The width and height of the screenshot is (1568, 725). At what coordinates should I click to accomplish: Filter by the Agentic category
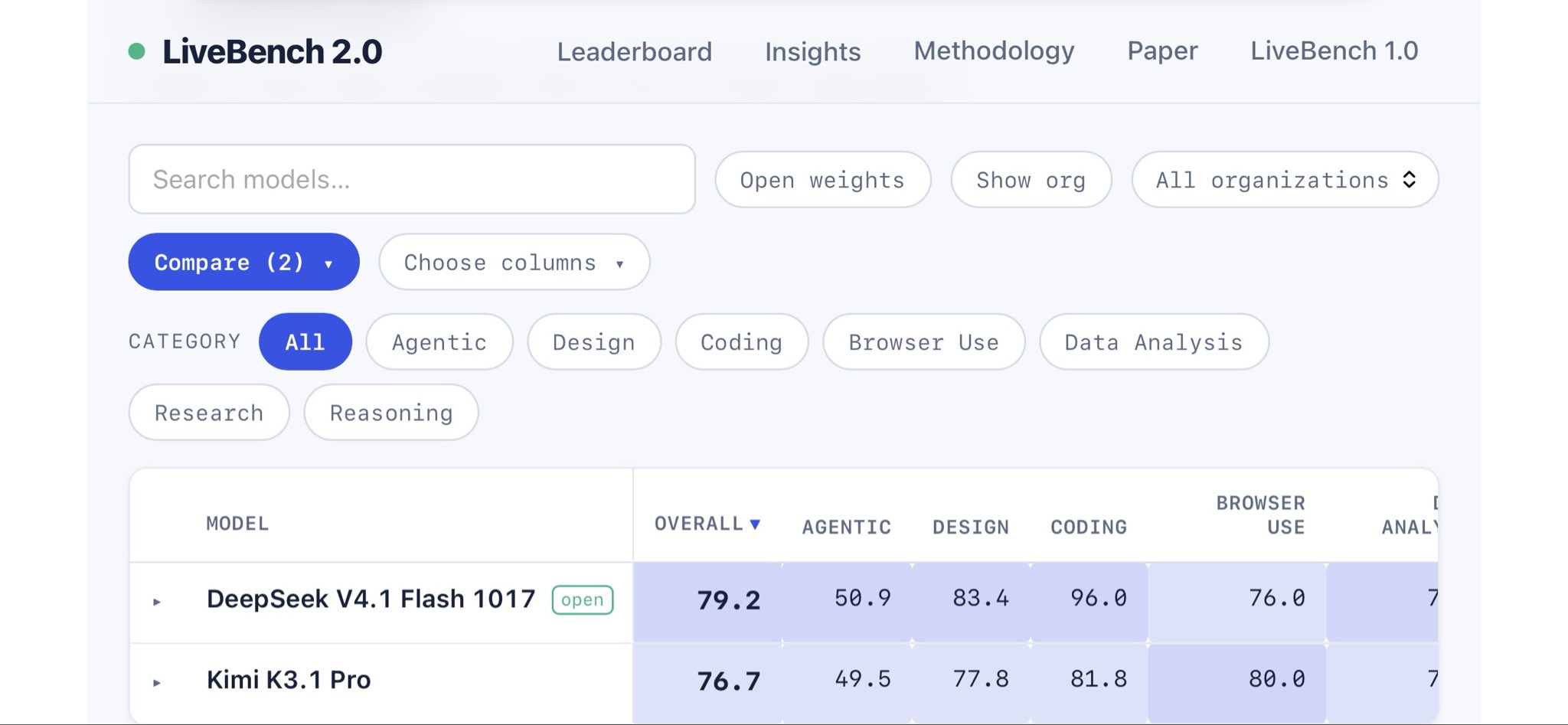tap(439, 341)
